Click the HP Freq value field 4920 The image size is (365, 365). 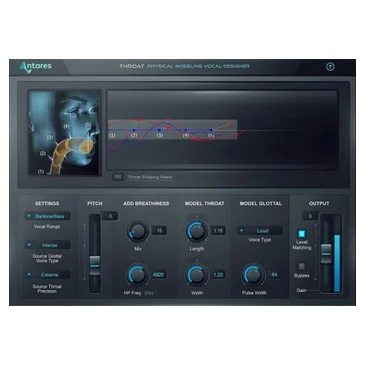pos(158,275)
